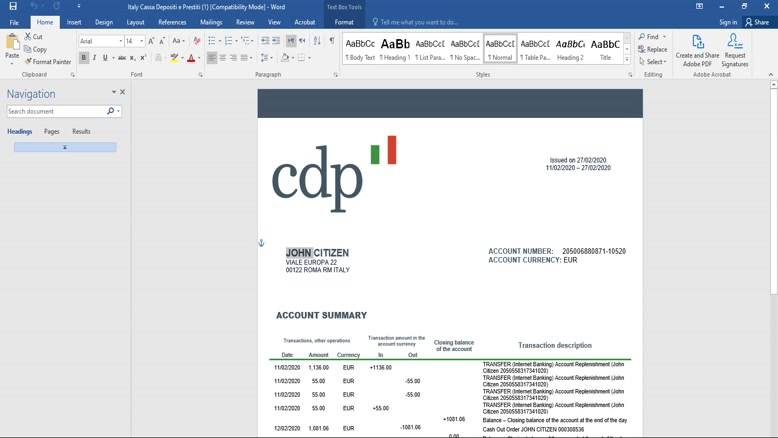Increase font size with the grow font icon

(x=151, y=41)
